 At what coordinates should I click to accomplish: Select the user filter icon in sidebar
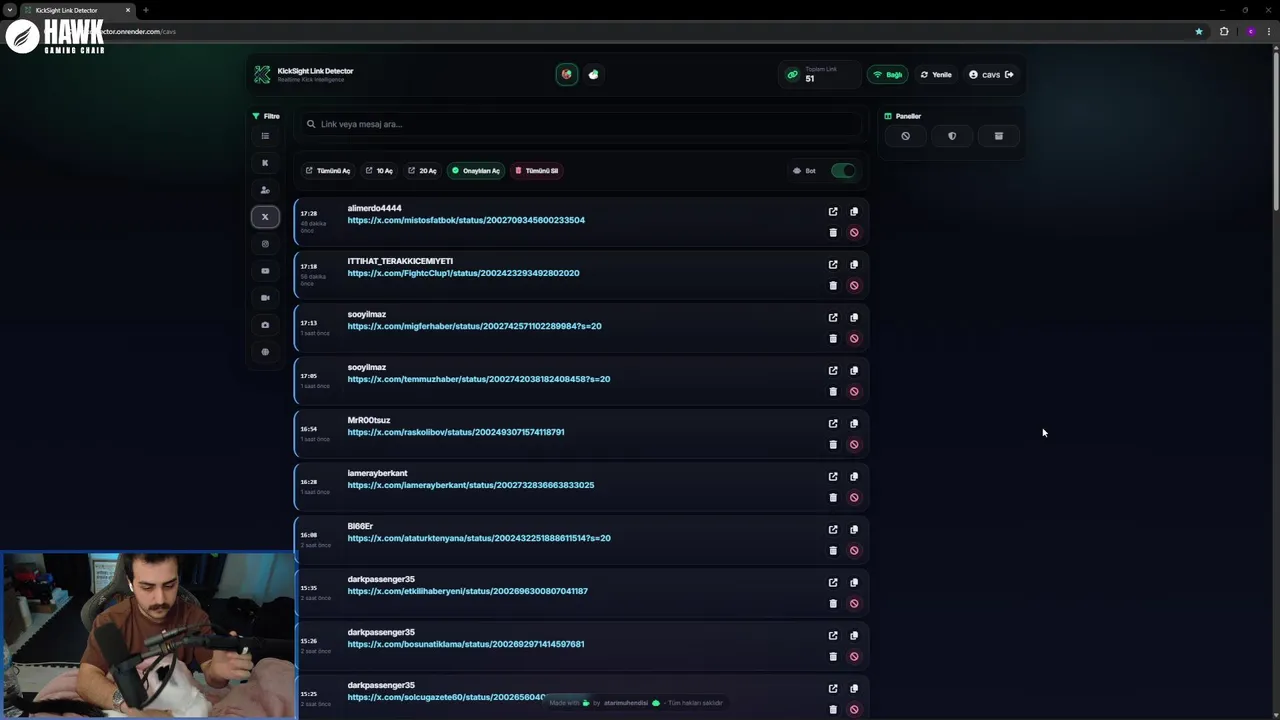(x=265, y=190)
